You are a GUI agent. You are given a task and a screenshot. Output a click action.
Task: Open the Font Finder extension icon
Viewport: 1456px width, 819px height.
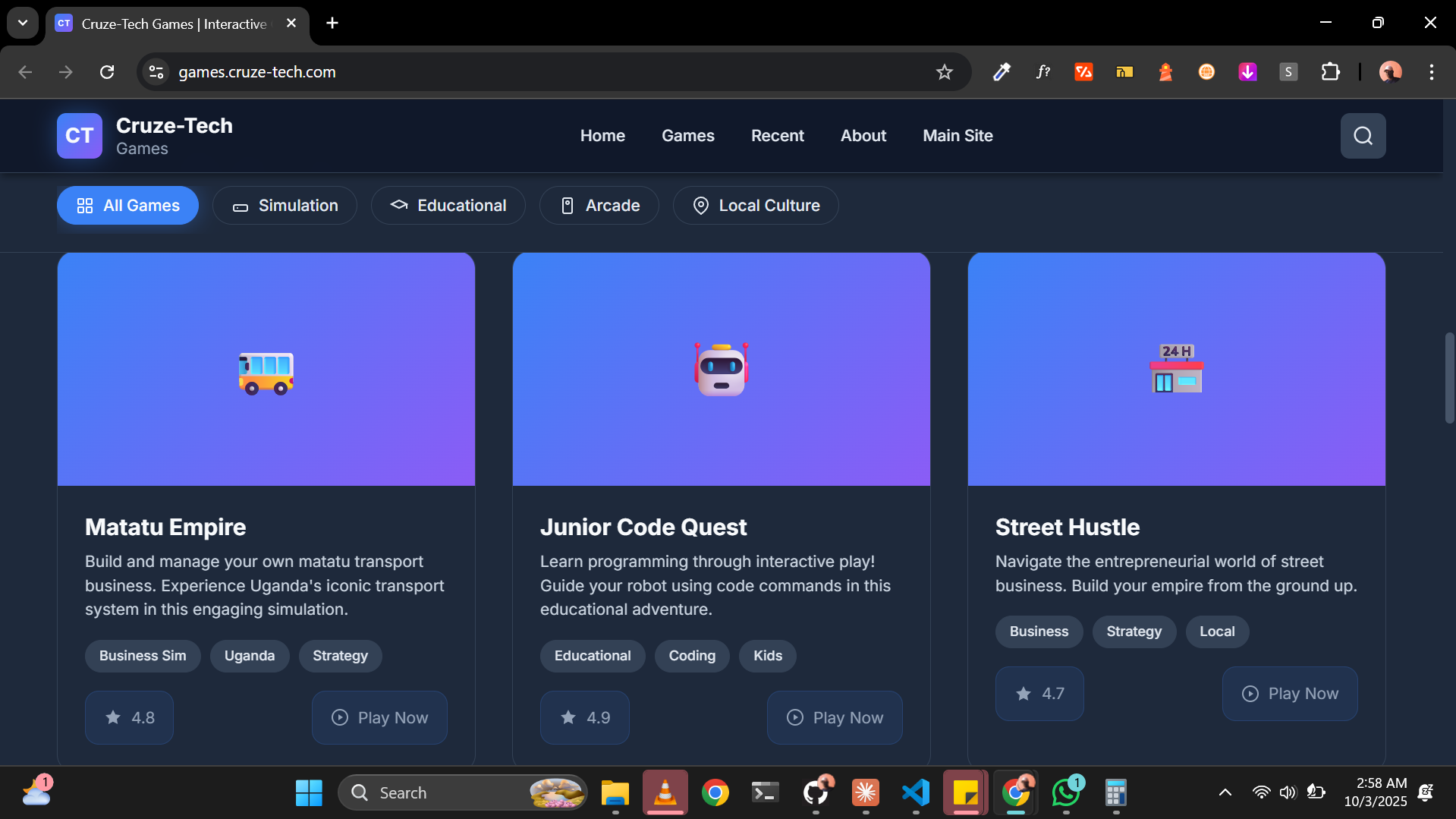1042,72
